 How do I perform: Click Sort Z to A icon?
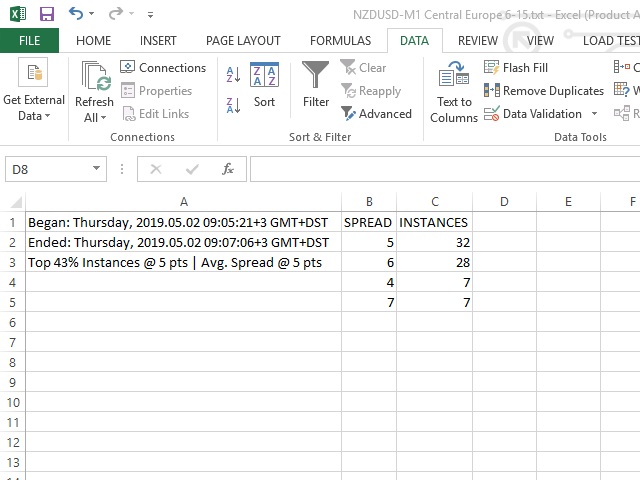point(233,105)
